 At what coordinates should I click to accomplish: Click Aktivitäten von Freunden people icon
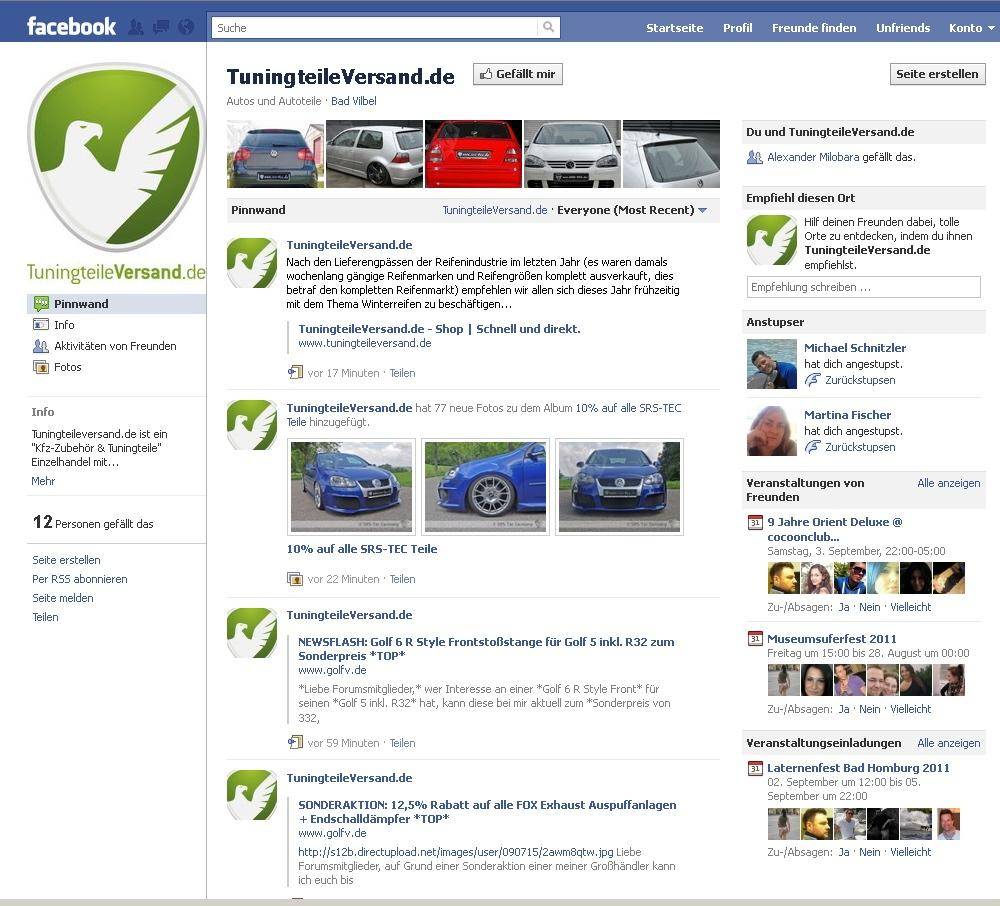(x=41, y=346)
